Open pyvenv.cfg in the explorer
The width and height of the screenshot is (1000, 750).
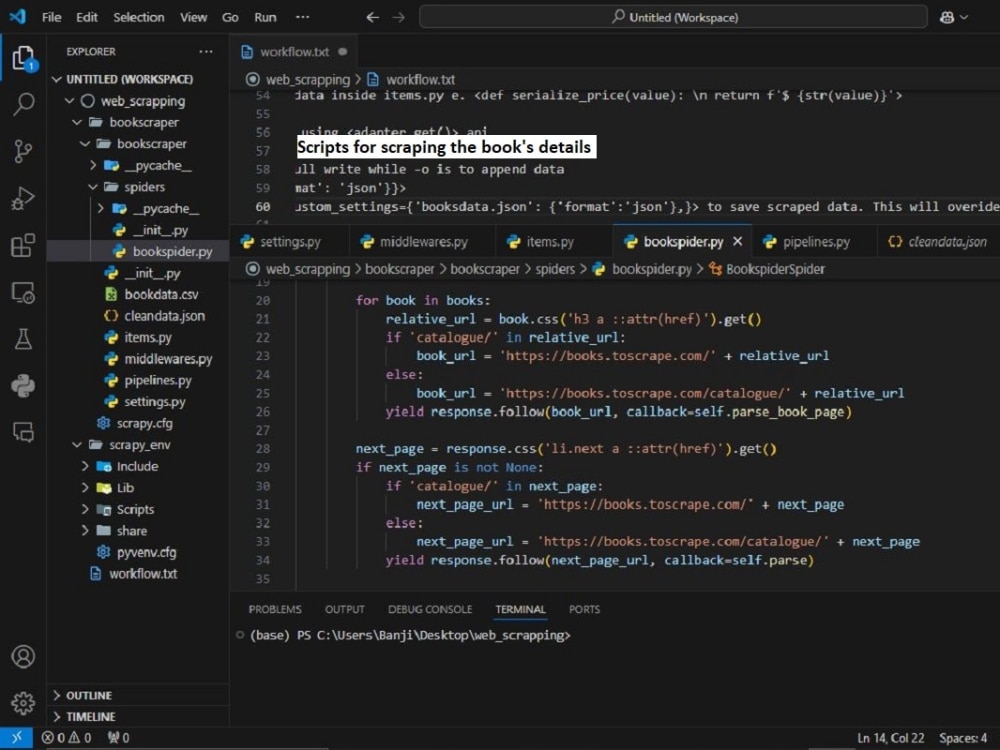coord(138,552)
